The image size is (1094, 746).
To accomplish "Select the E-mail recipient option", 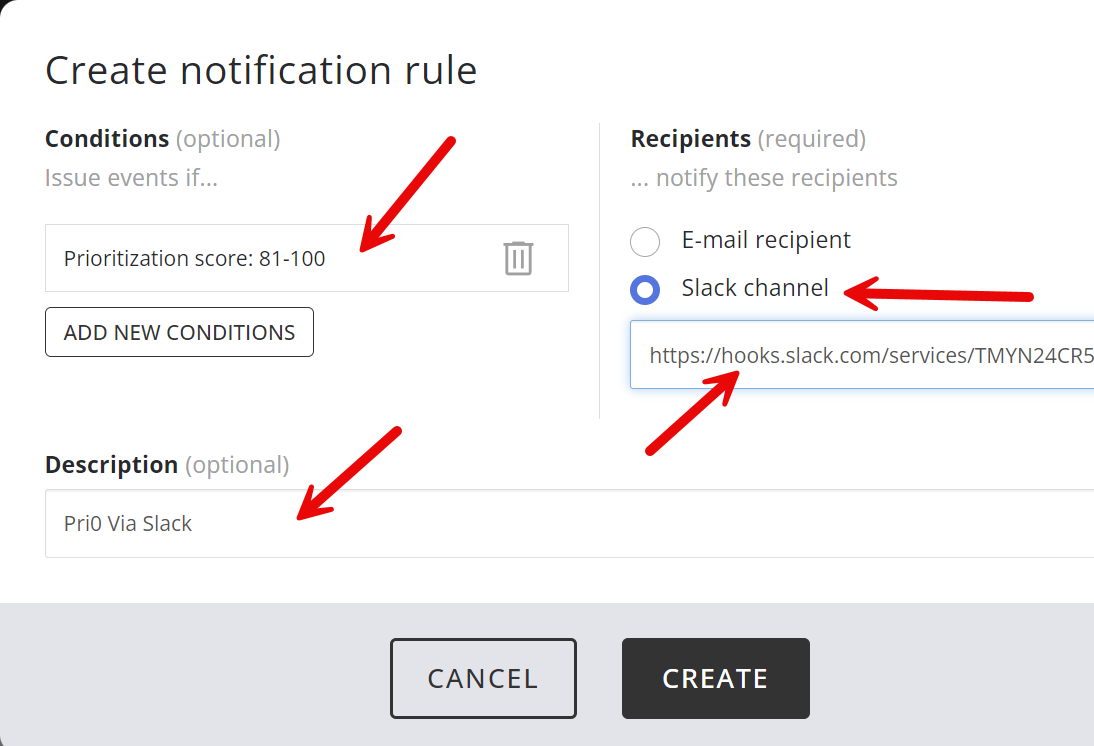I will coord(645,241).
